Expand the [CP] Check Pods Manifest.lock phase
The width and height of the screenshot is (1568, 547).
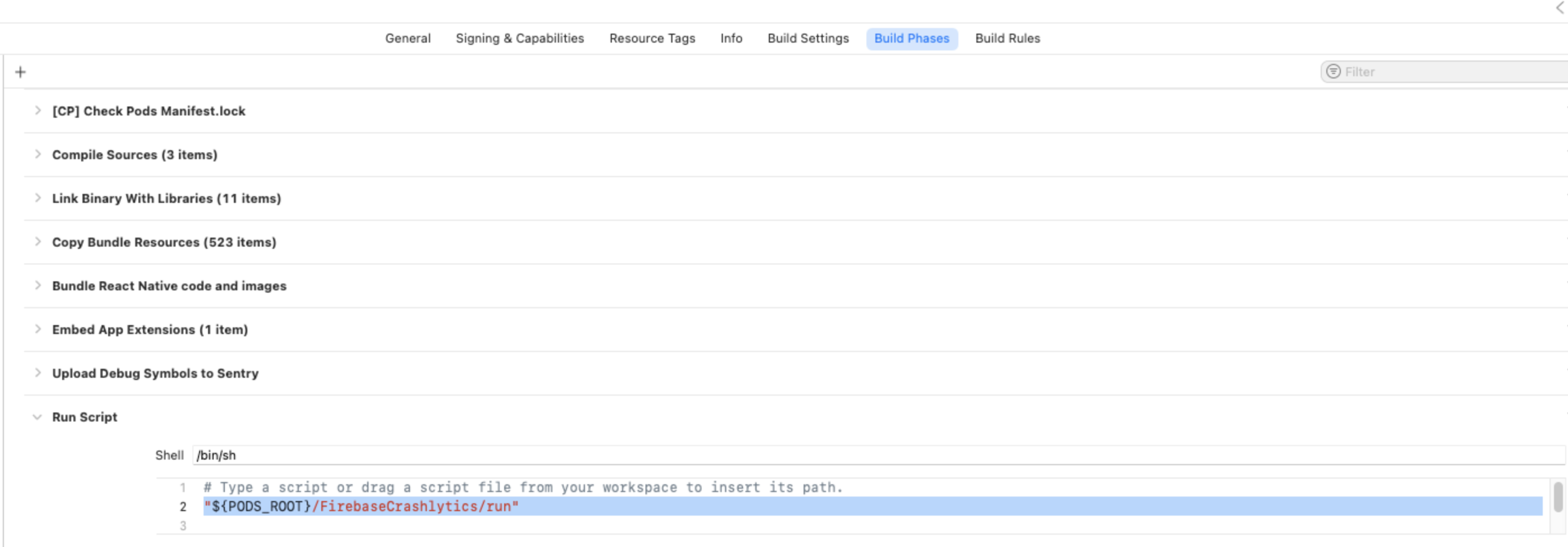pos(38,111)
